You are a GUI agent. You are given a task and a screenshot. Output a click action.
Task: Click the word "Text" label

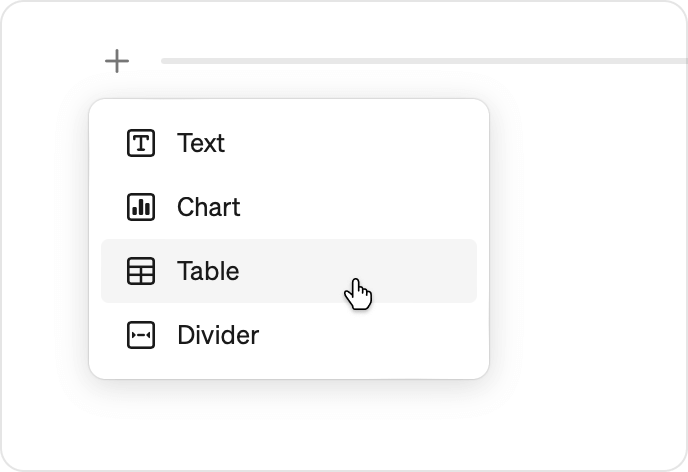click(201, 143)
